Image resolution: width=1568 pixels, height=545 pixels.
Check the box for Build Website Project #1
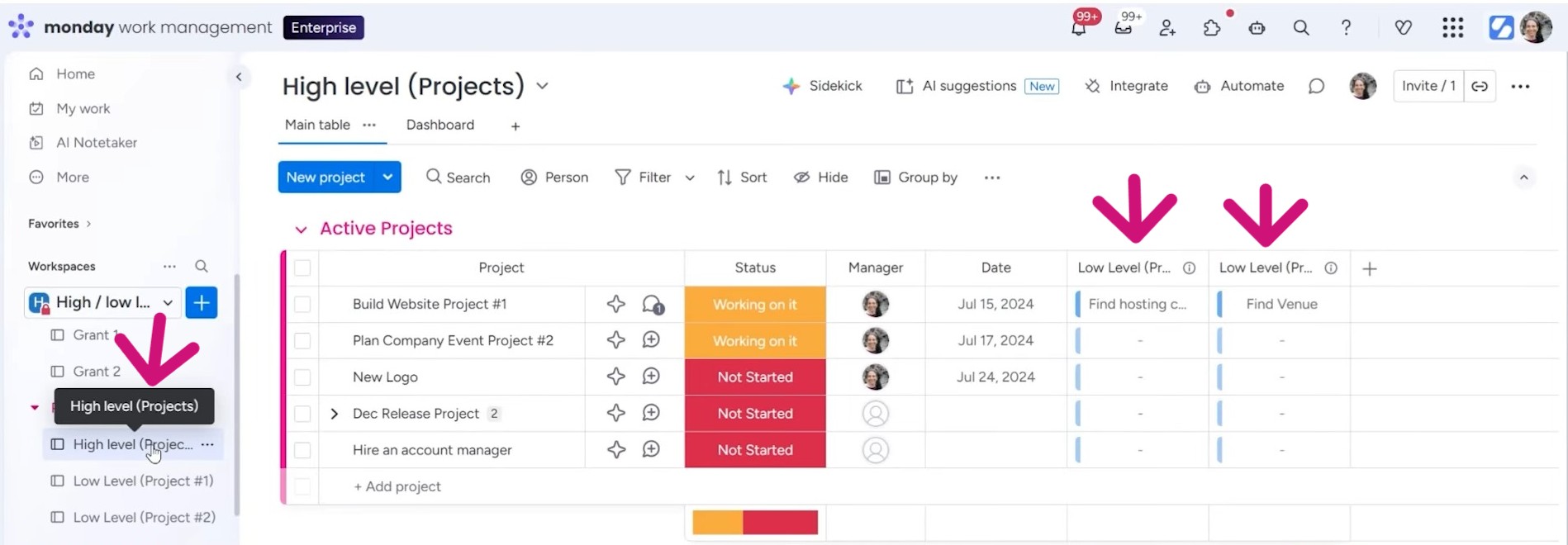tap(302, 305)
